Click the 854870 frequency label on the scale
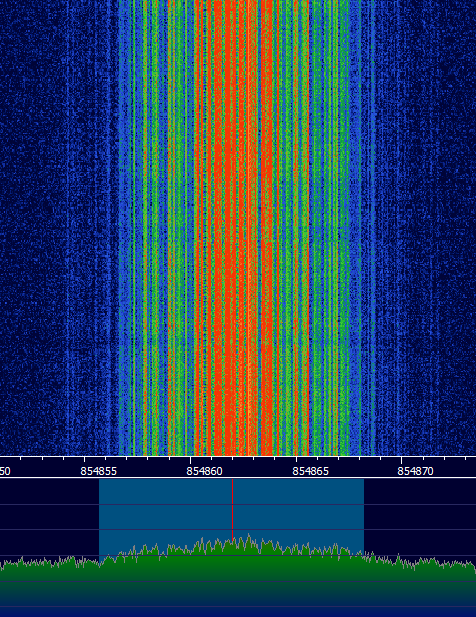 click(x=415, y=471)
